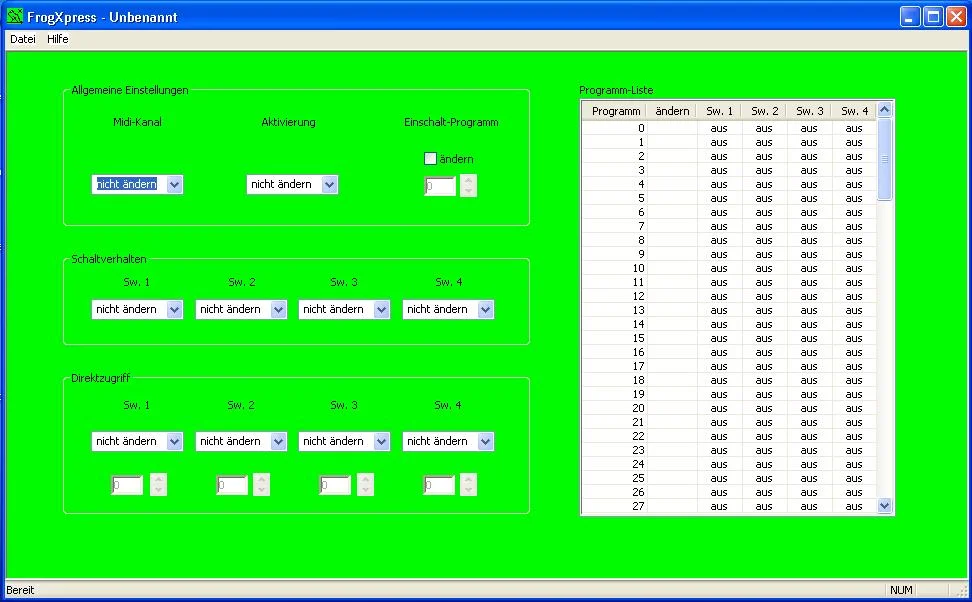Click the Sw. 1 column header
The image size is (972, 602).
[x=719, y=111]
